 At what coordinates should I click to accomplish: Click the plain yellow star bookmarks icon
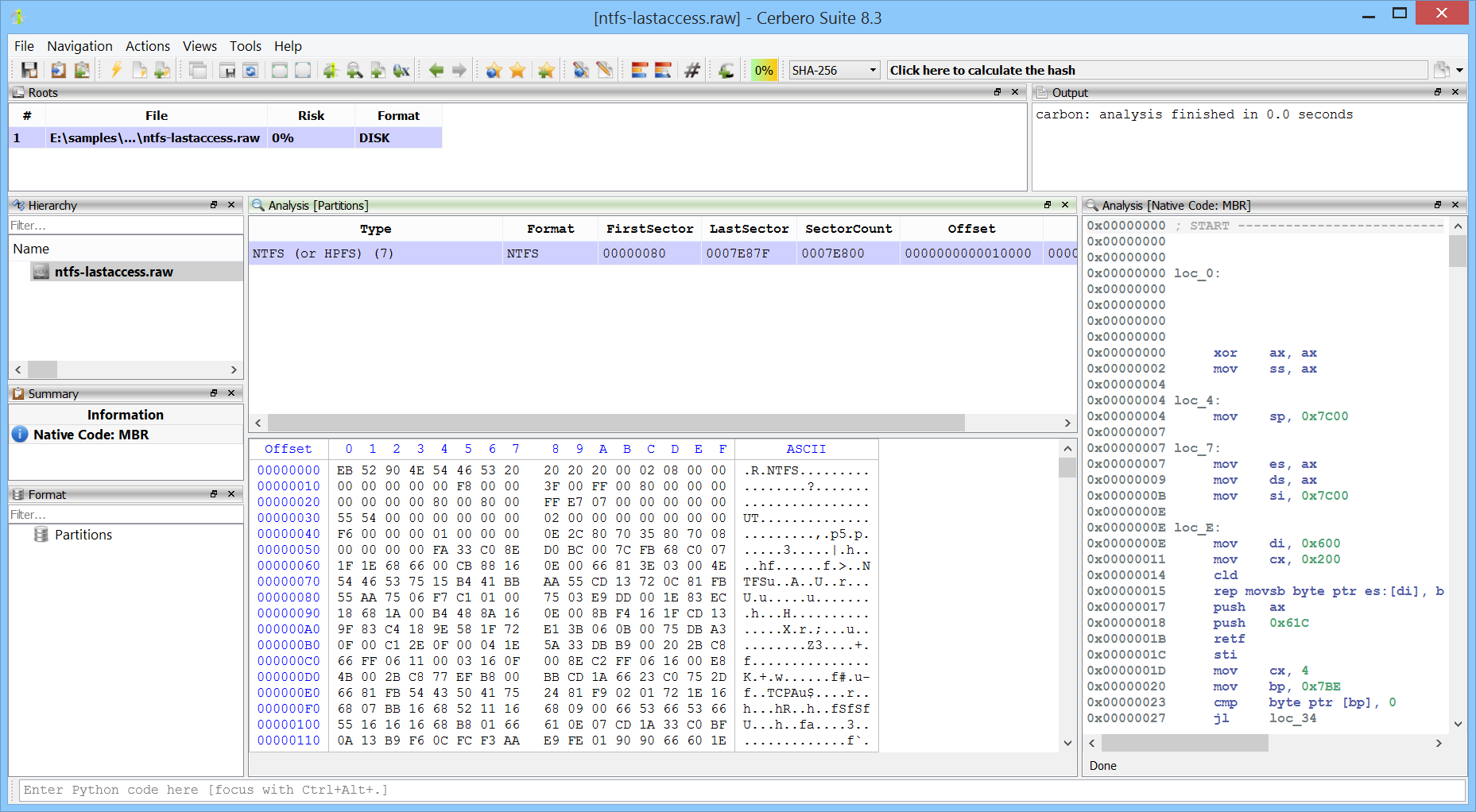517,70
